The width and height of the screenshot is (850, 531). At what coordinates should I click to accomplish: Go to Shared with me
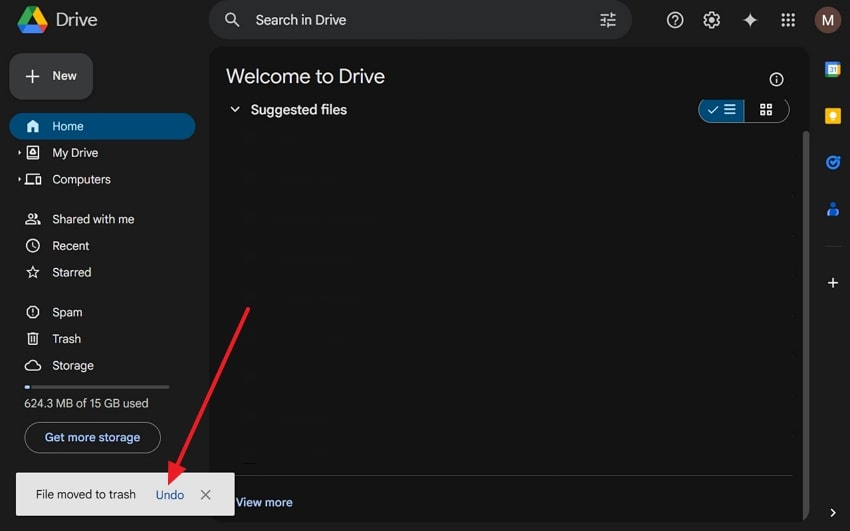tap(92, 219)
